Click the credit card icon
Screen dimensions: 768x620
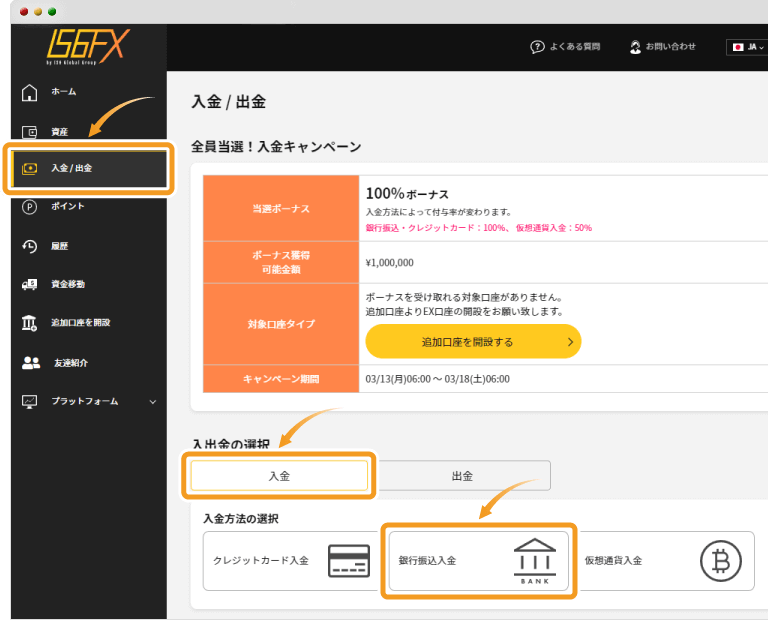pos(349,561)
